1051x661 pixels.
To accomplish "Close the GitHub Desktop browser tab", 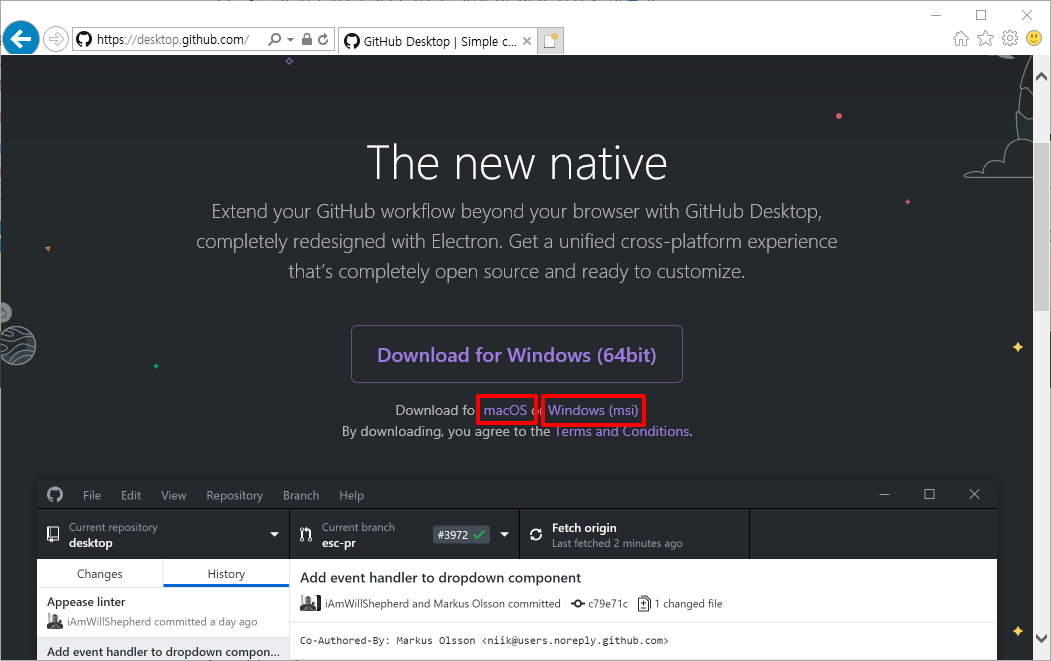I will click(x=527, y=41).
